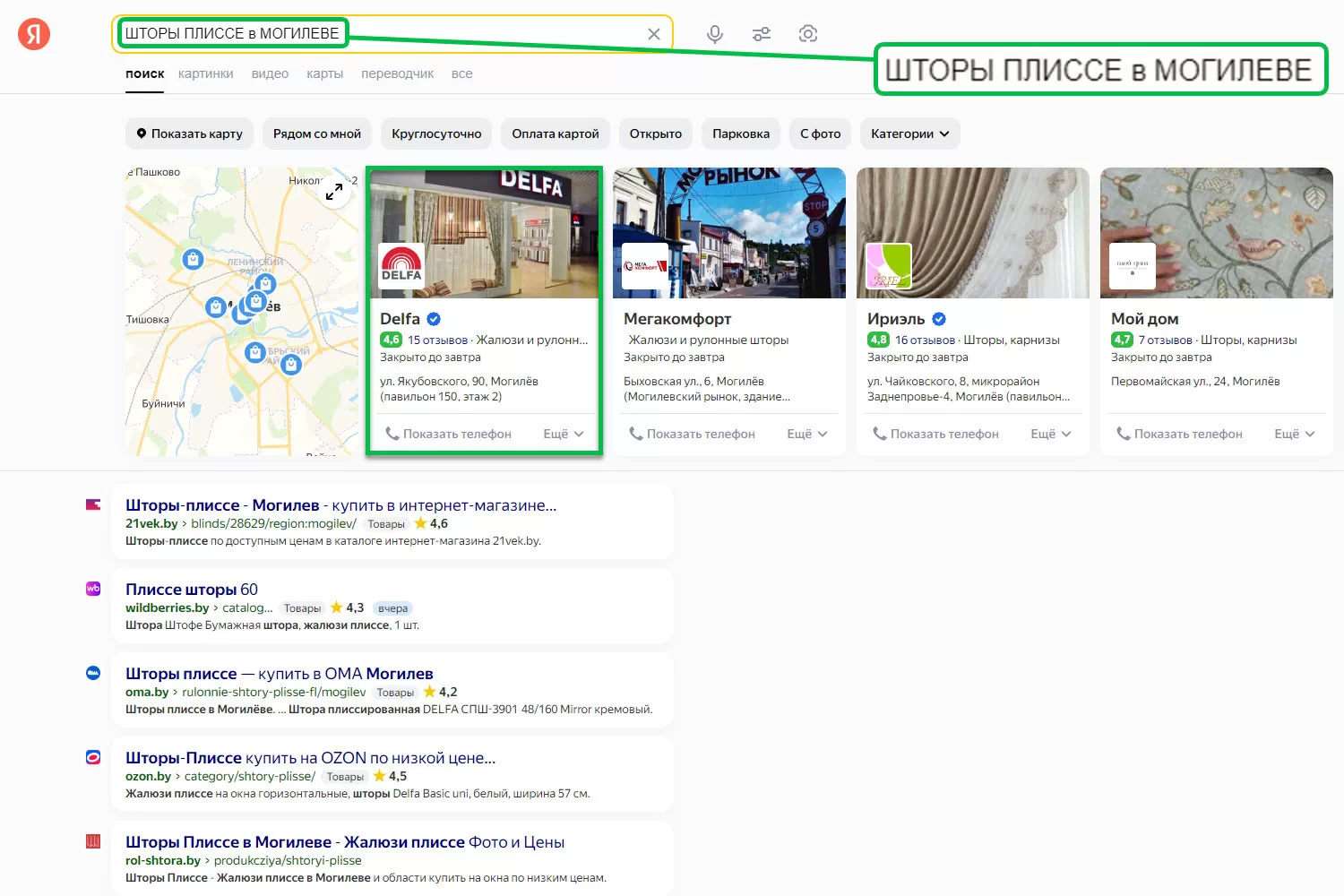Click the Yandex logo icon
The image size is (1344, 896).
(x=34, y=34)
